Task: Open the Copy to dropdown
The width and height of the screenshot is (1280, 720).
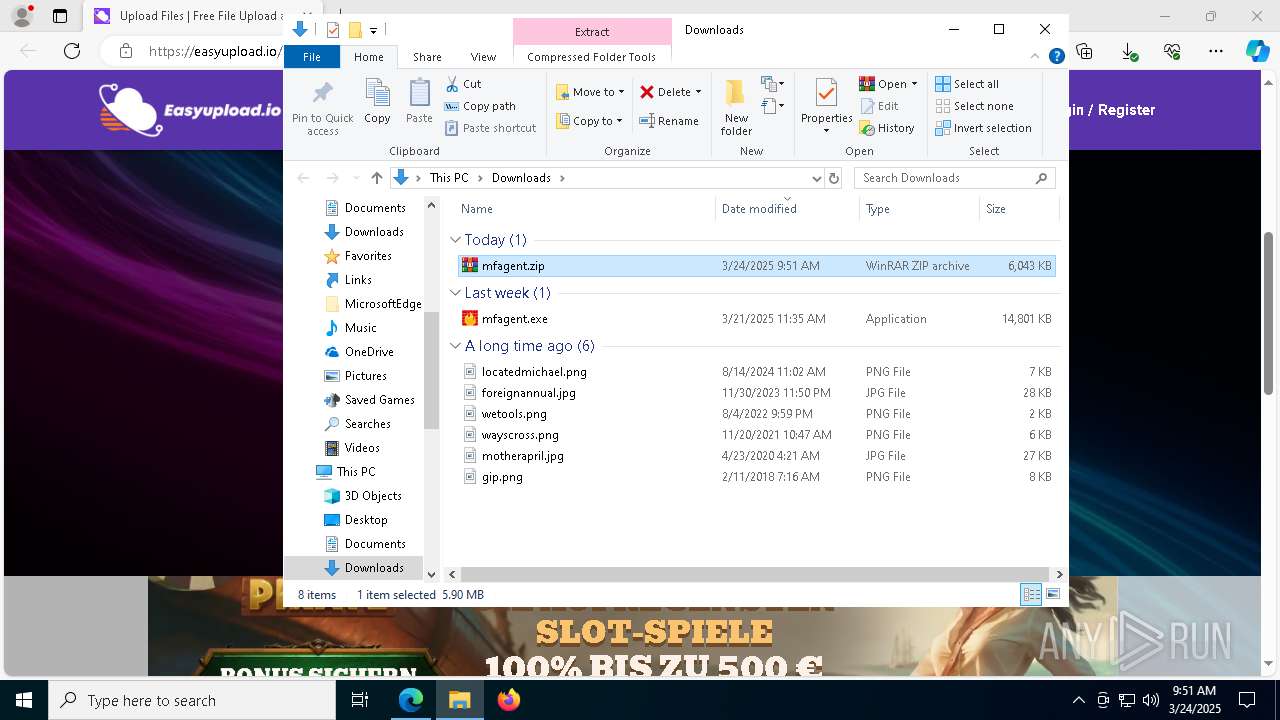Action: click(589, 121)
